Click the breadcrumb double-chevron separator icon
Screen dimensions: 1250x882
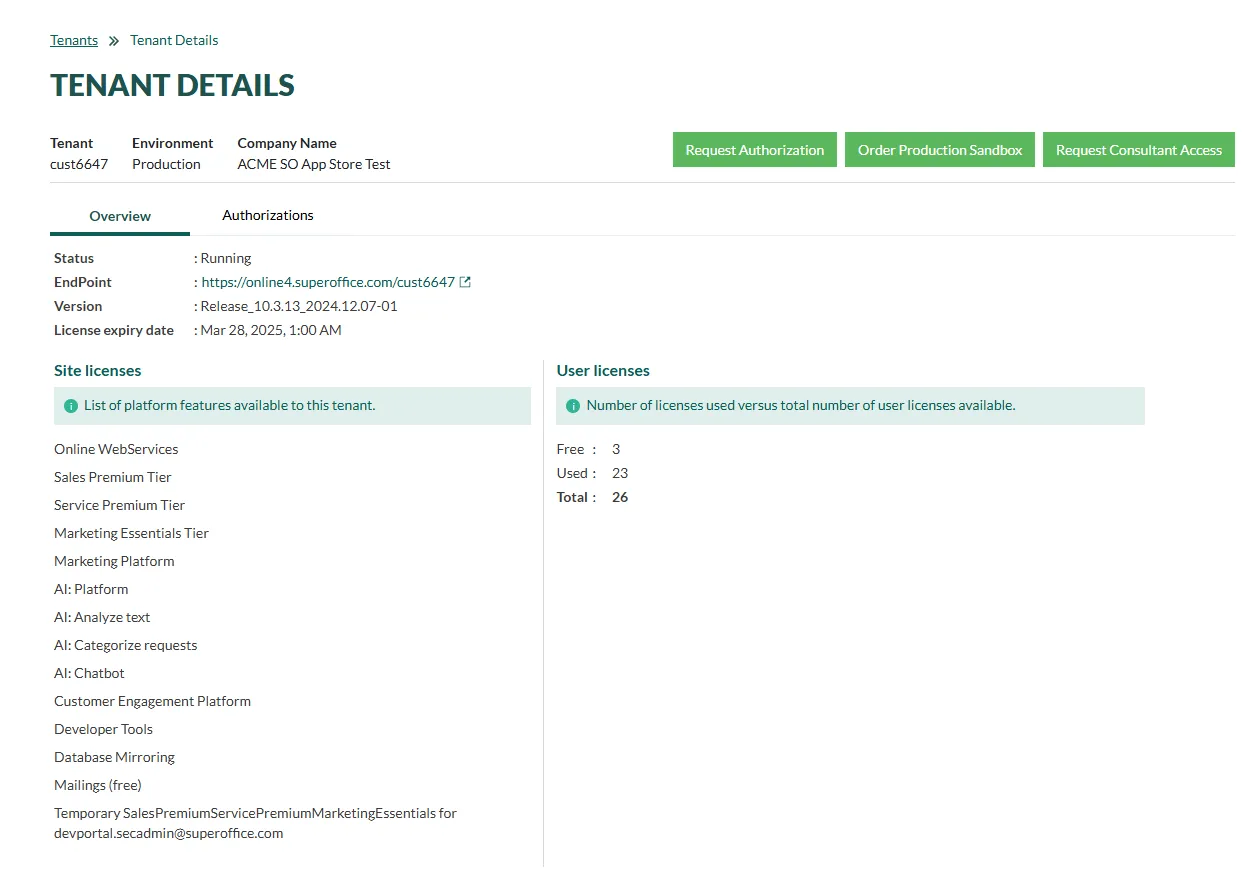click(x=114, y=41)
